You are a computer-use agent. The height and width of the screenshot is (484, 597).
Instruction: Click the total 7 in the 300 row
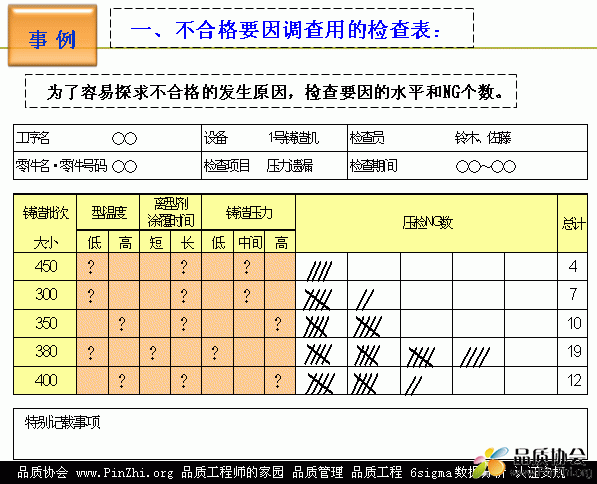pyautogui.click(x=573, y=295)
